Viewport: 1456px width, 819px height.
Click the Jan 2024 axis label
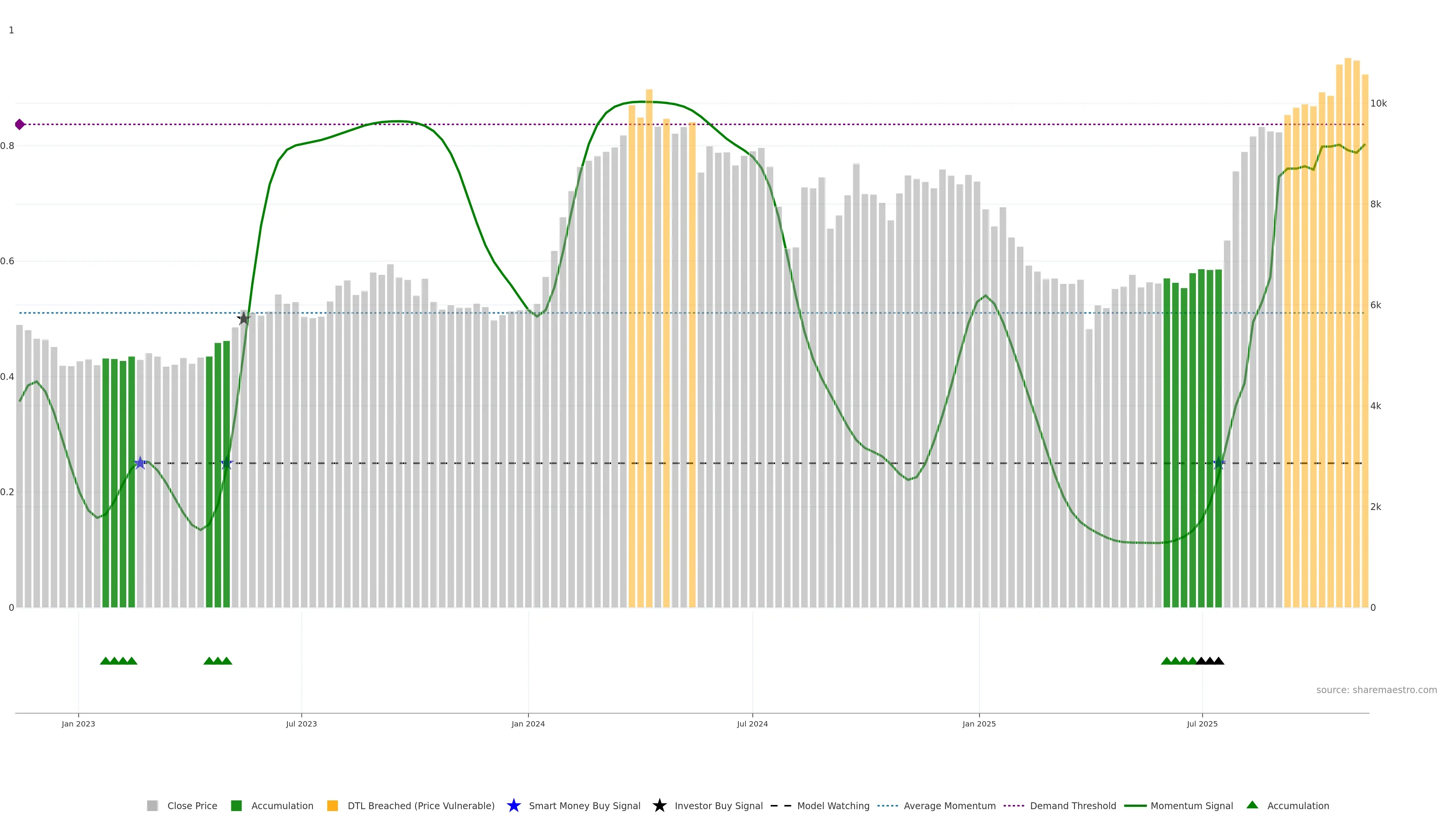tap(528, 723)
